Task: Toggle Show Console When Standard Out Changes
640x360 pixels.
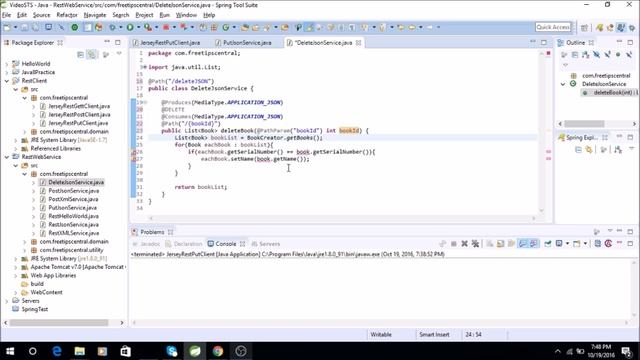Action: coord(522,244)
